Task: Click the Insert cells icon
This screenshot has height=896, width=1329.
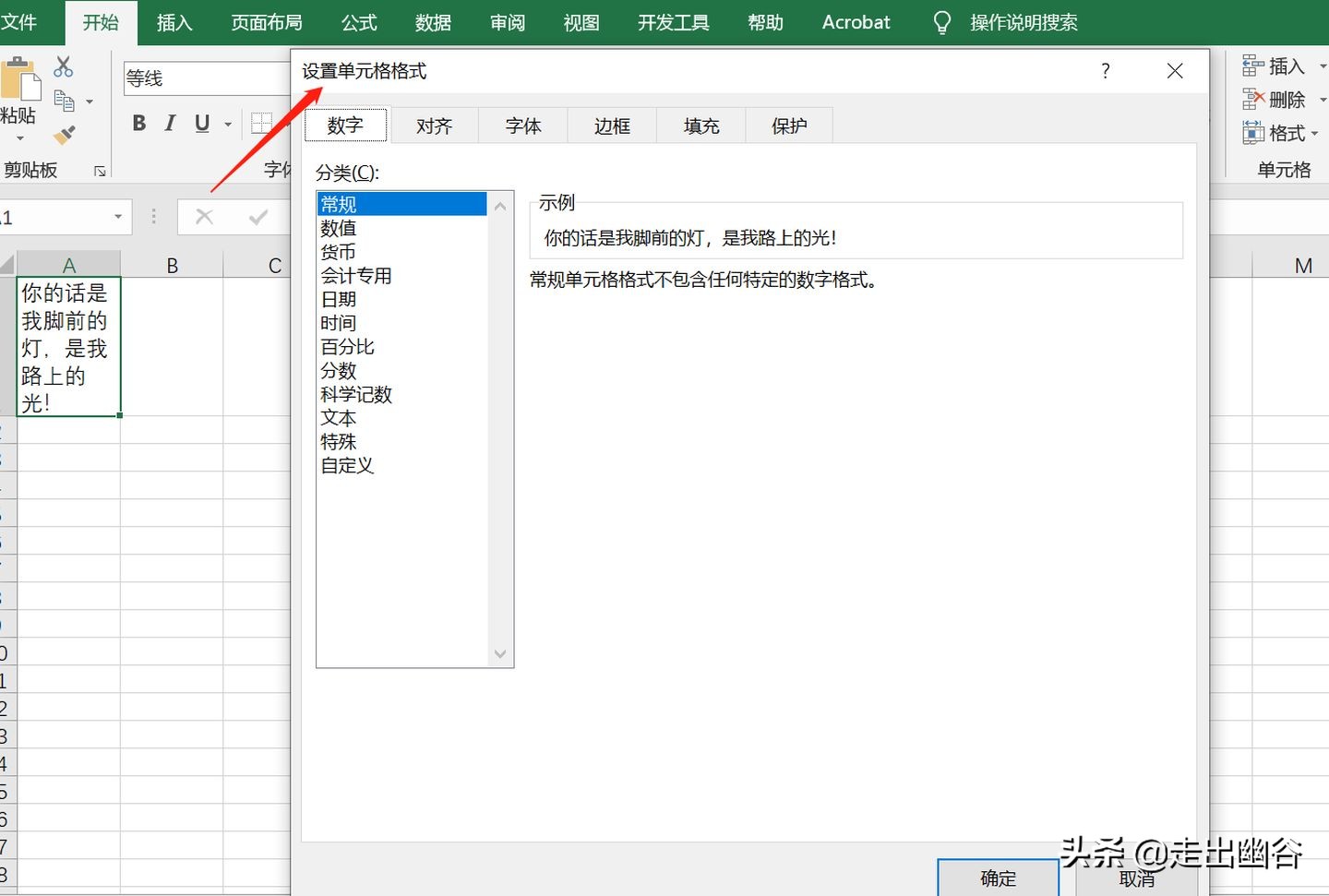Action: [1252, 66]
